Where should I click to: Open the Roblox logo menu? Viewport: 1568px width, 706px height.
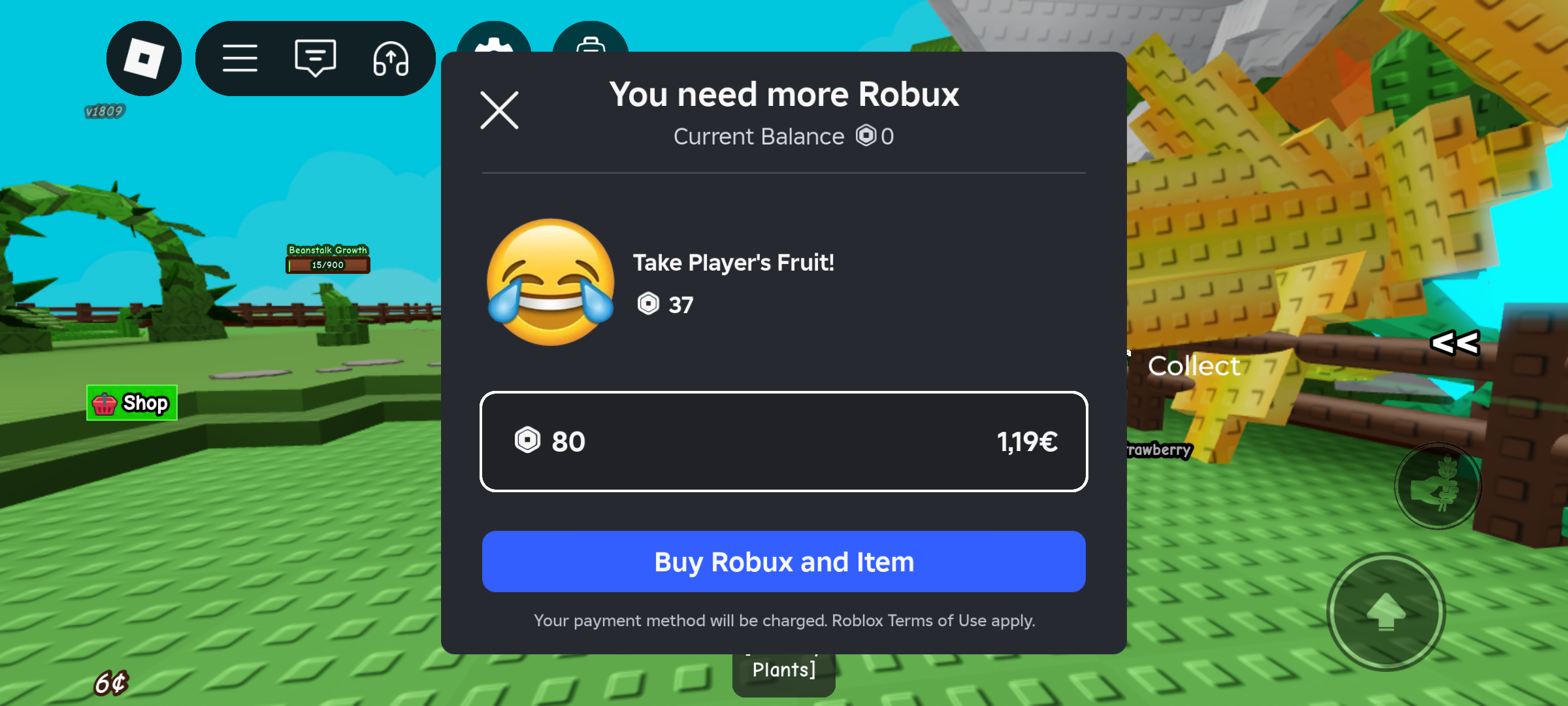144,58
